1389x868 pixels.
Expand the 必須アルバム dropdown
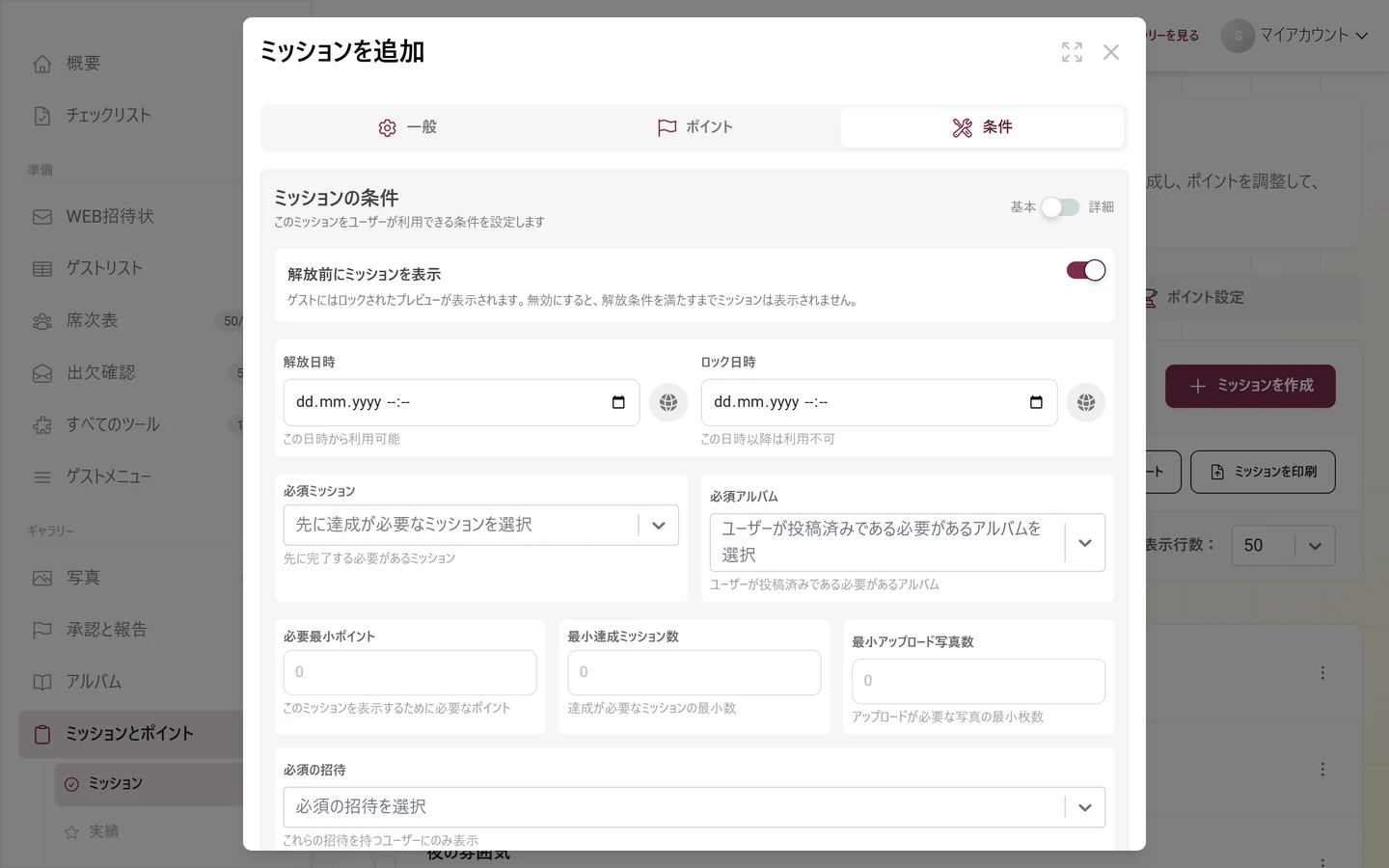pyautogui.click(x=1085, y=543)
